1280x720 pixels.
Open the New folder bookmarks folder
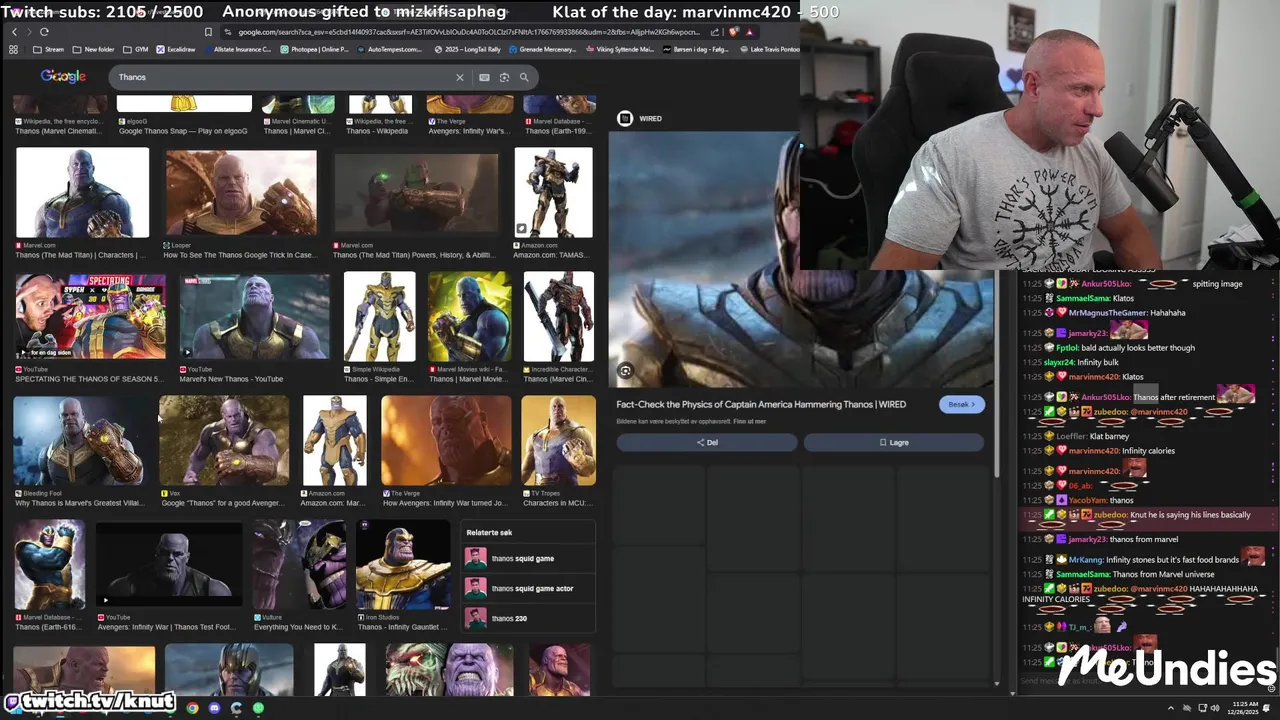click(x=93, y=49)
